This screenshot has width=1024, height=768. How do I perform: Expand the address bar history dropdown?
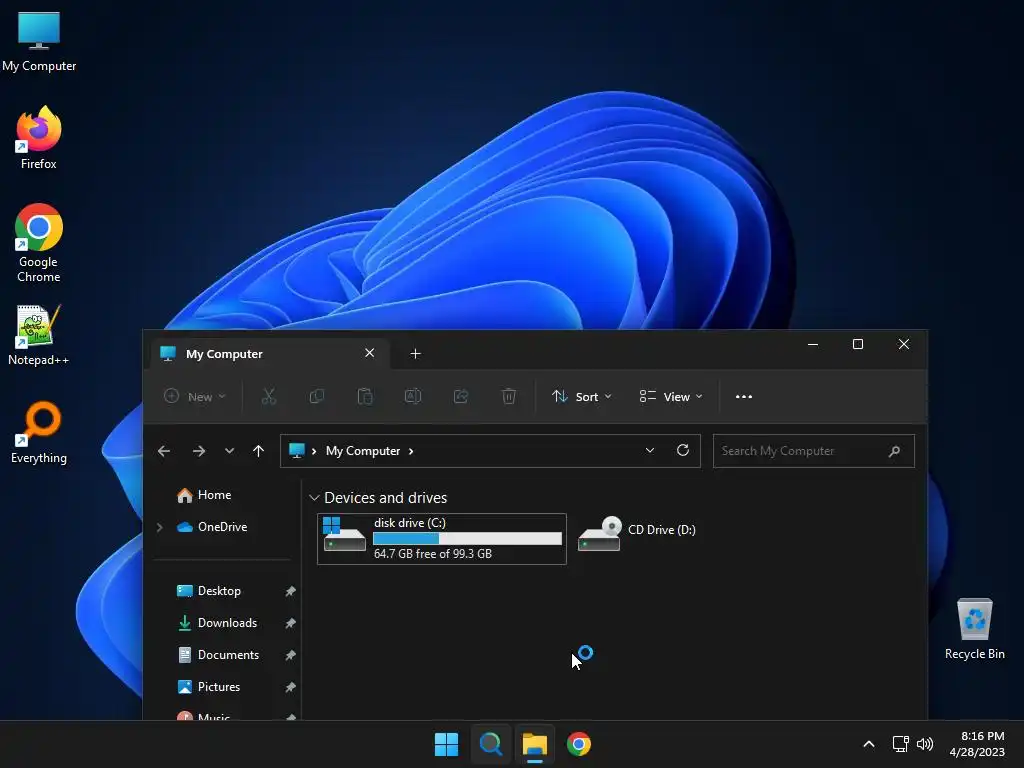650,450
